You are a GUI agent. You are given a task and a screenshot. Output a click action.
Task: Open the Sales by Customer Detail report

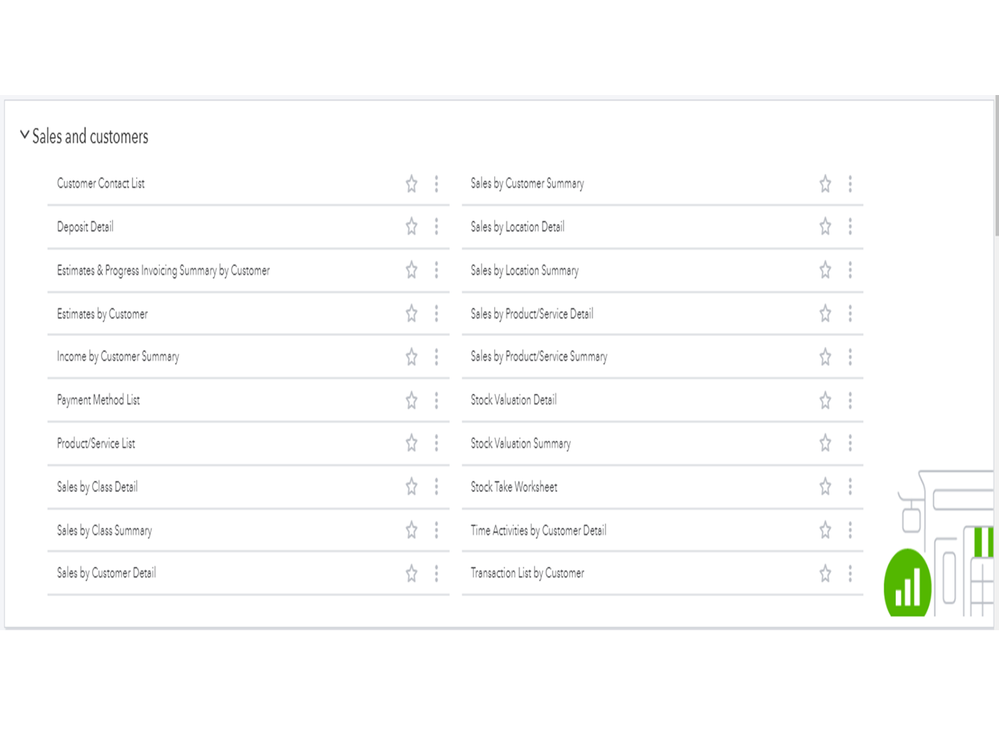pos(106,573)
